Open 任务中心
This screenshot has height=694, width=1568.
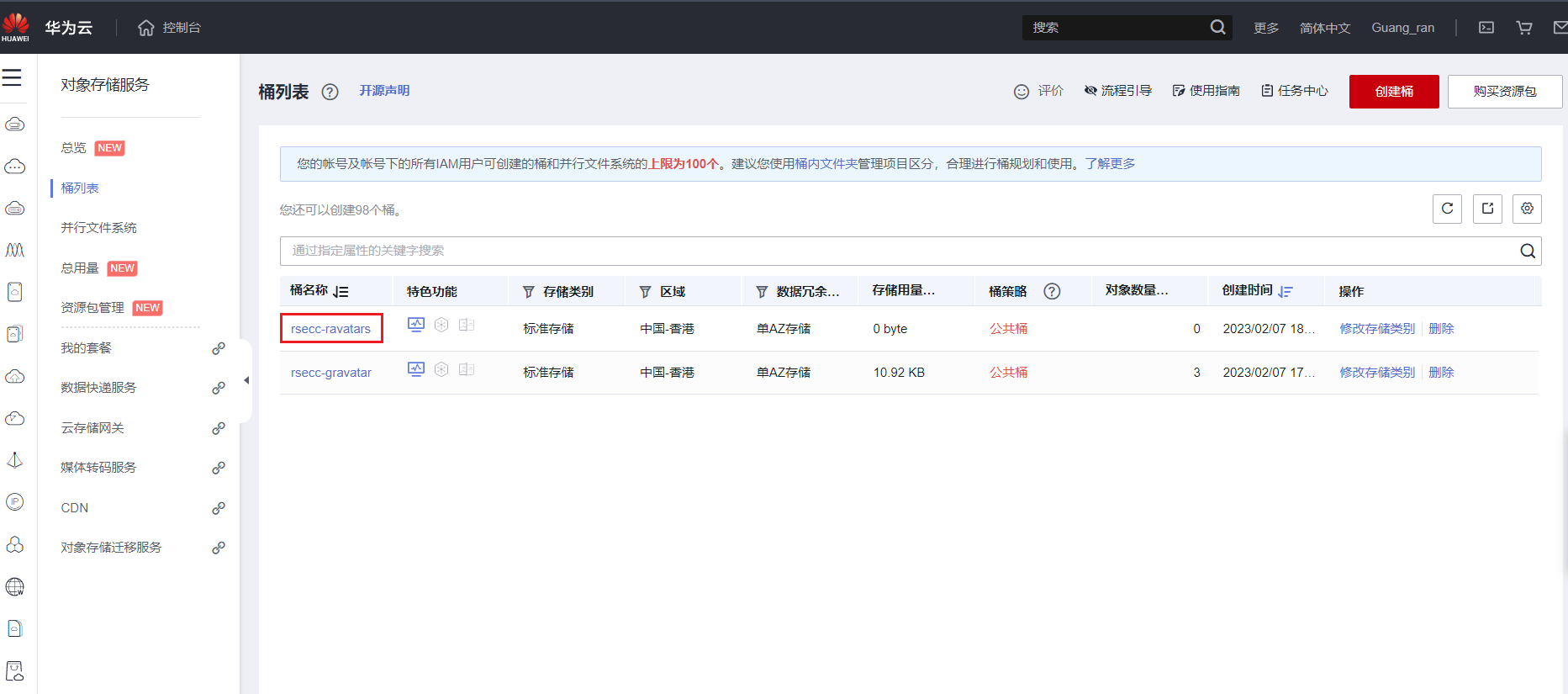[x=1295, y=91]
